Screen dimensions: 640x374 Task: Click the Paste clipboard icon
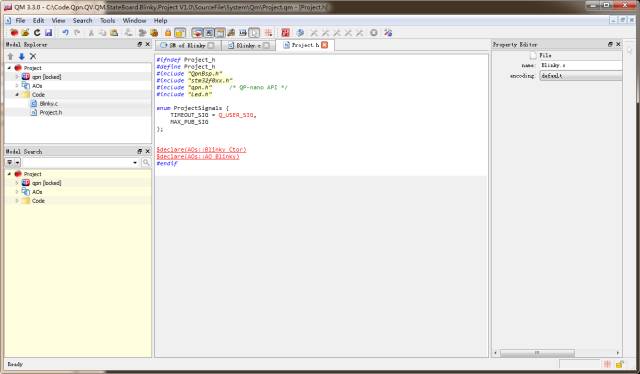click(x=114, y=33)
